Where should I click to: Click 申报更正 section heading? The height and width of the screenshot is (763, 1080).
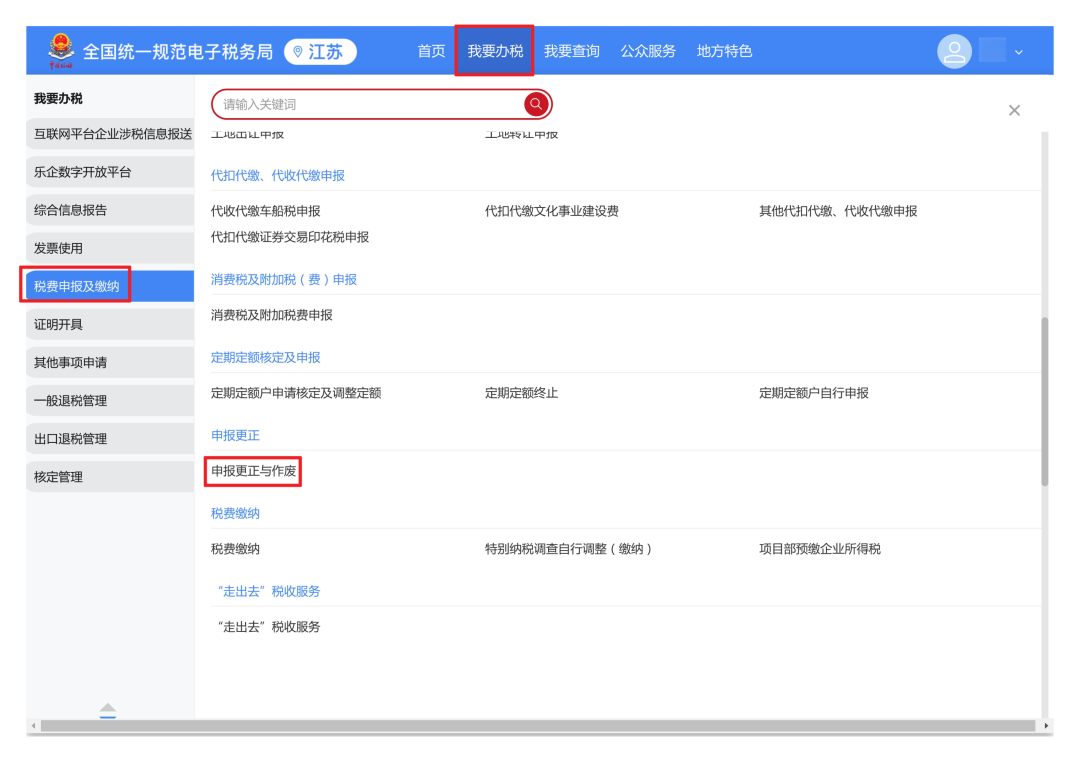coord(235,435)
